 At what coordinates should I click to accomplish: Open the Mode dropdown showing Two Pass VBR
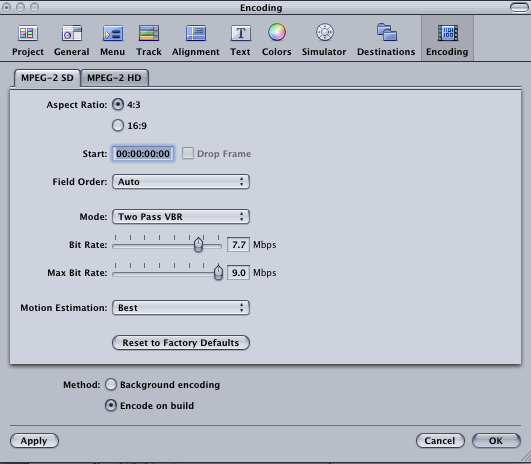click(x=181, y=216)
